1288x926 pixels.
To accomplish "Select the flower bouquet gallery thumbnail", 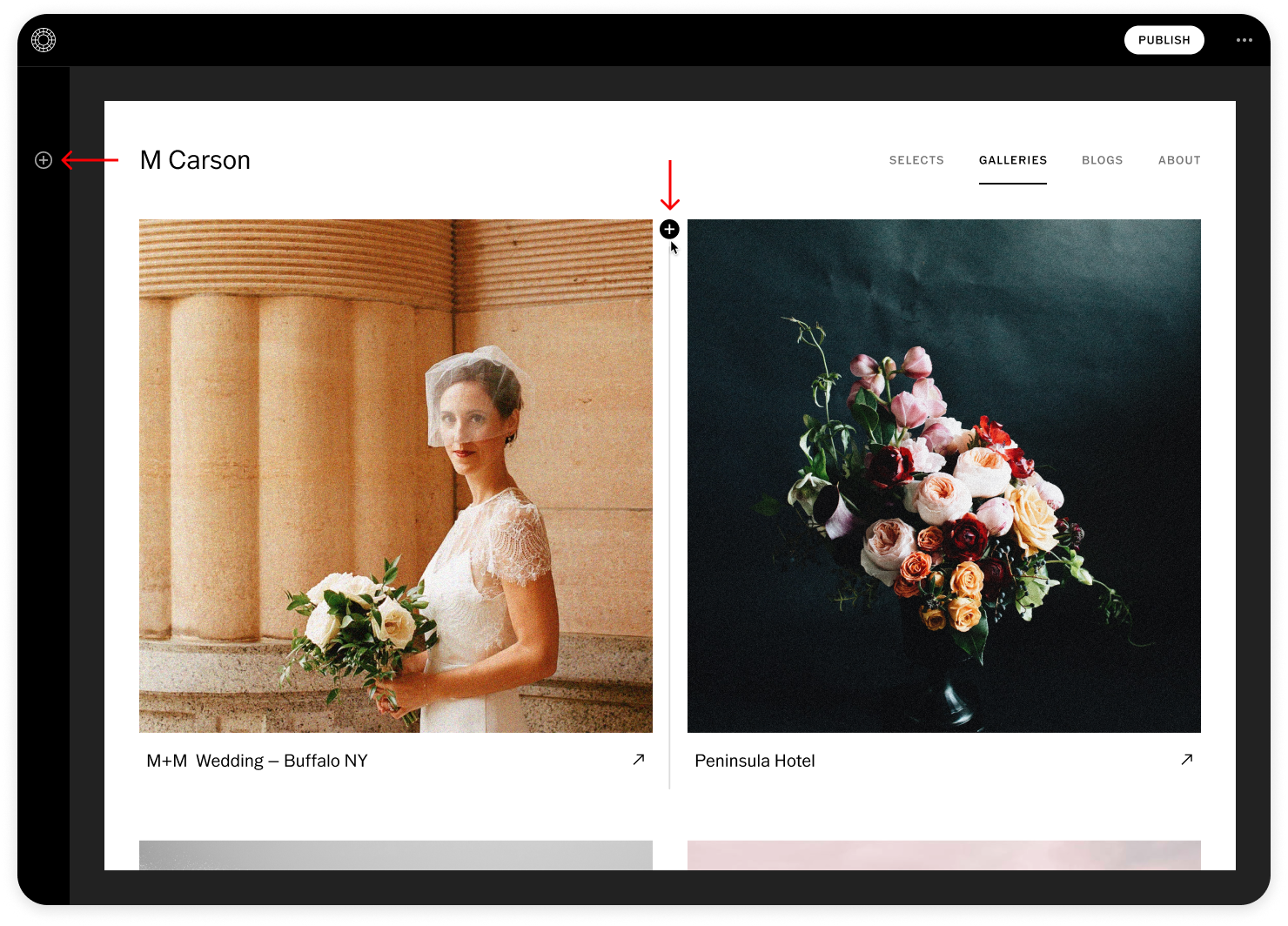I will tap(944, 476).
